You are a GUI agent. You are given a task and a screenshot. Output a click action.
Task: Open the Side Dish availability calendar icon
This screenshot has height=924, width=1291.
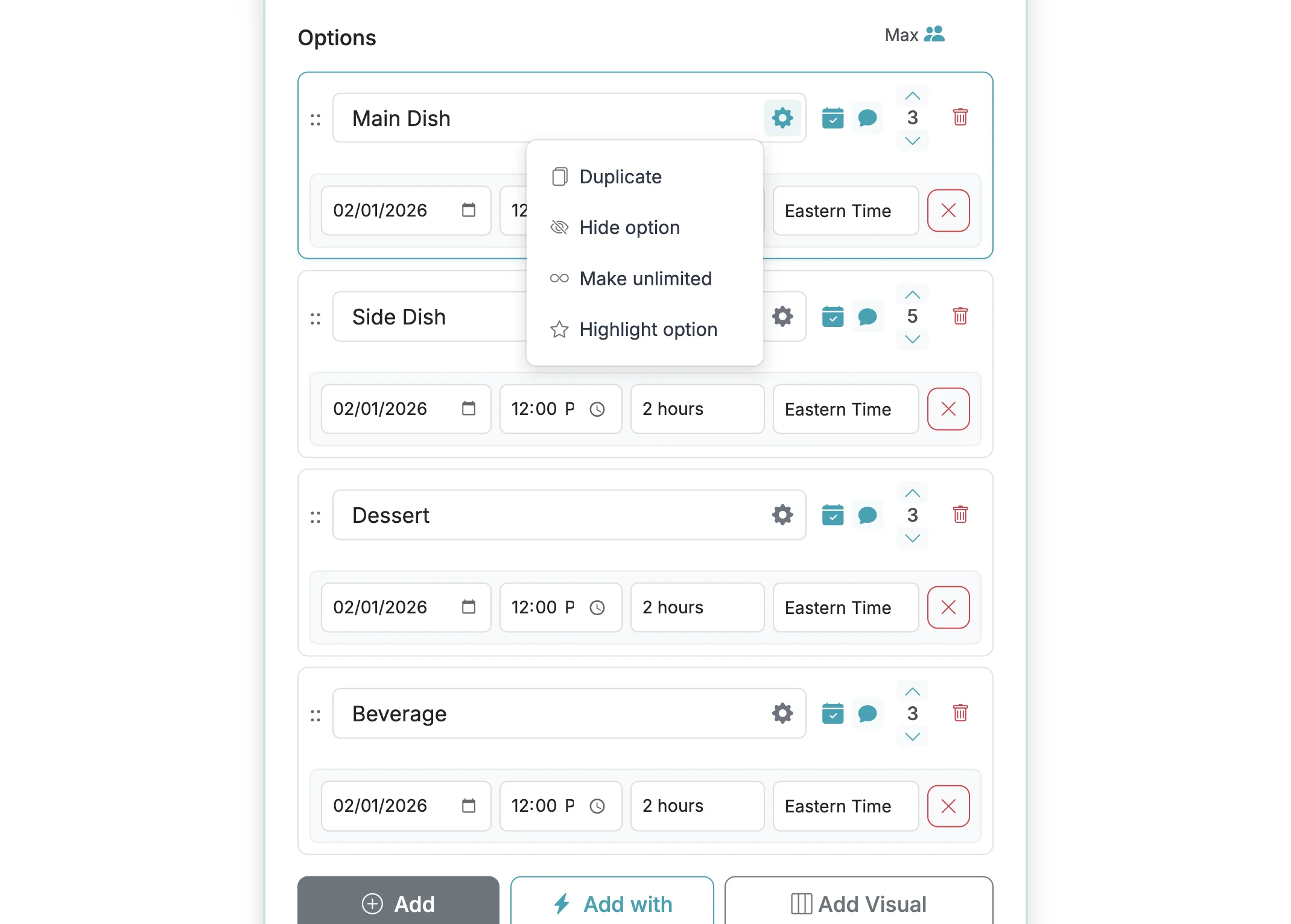tap(833, 316)
